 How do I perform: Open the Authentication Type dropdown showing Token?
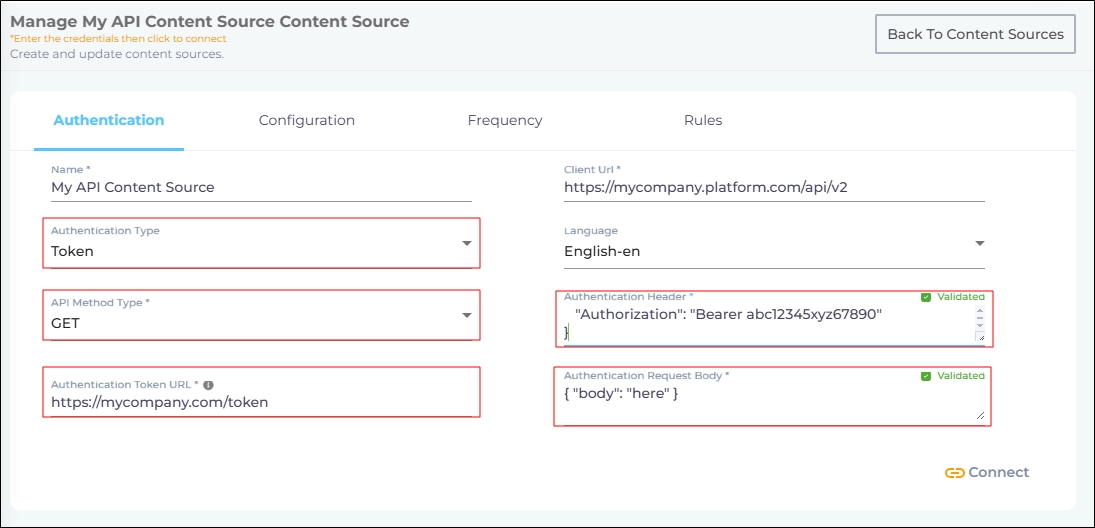(260, 251)
